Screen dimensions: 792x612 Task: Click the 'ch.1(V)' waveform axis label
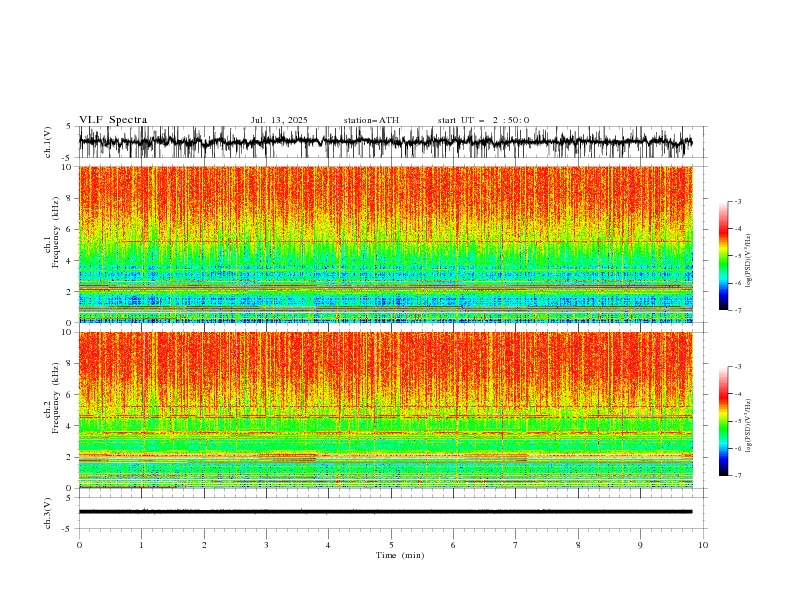click(48, 142)
